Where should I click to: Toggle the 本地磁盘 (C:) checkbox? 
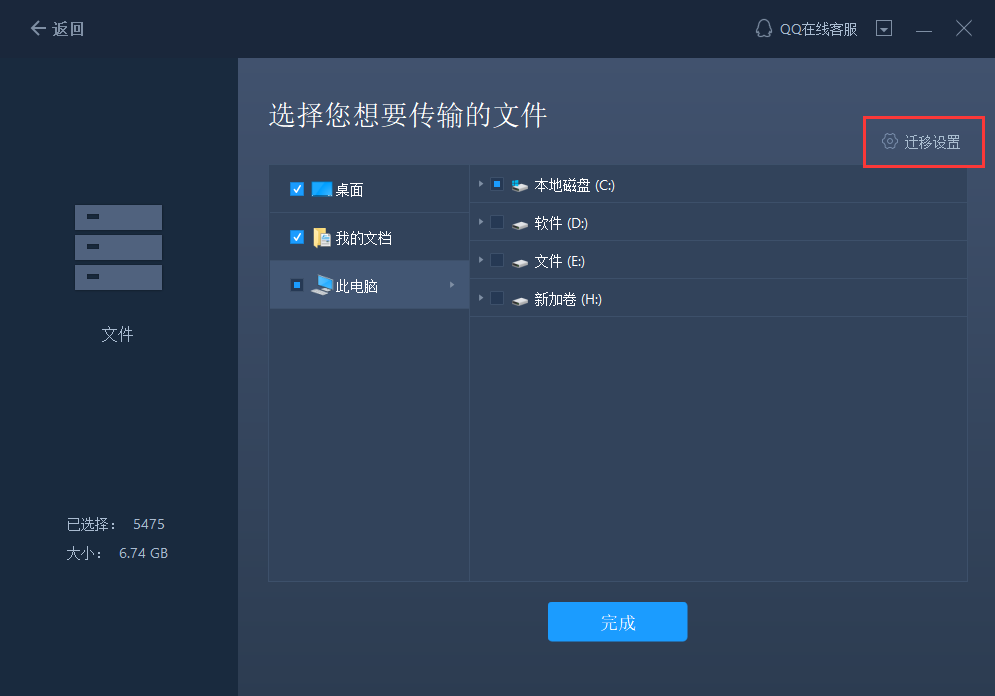497,184
